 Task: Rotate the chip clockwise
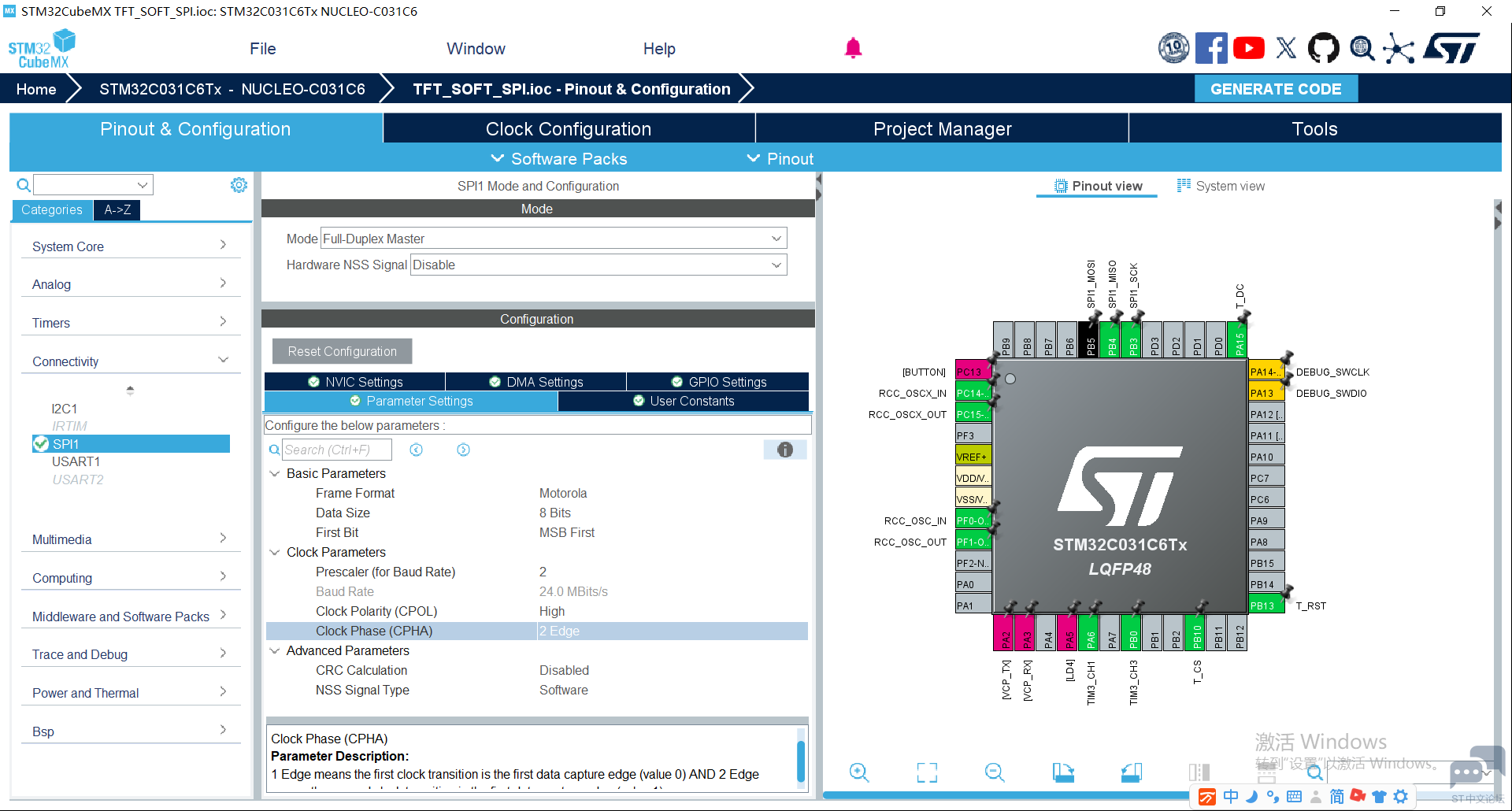[1063, 772]
